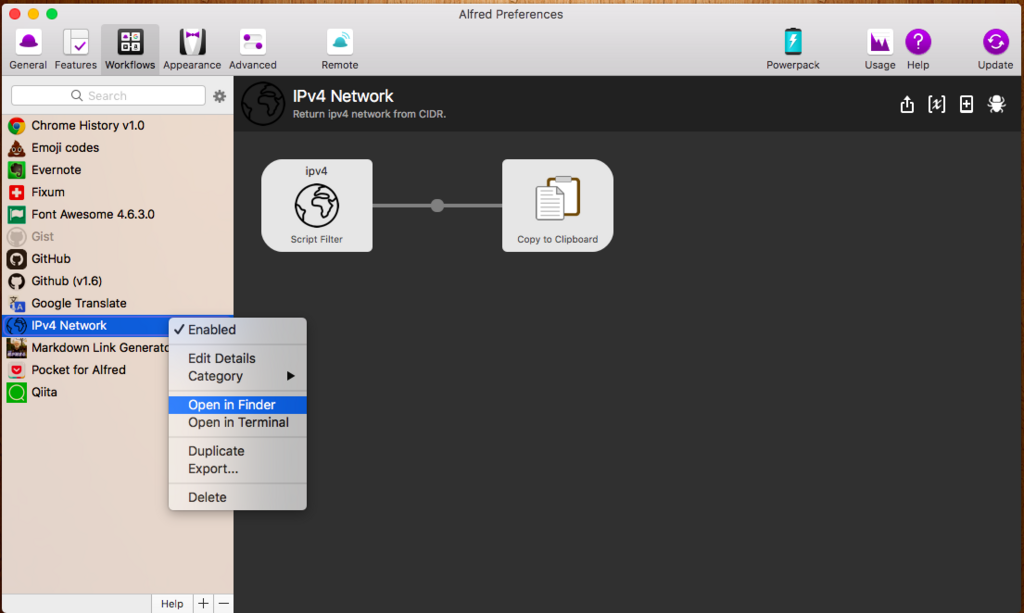
Task: Click the workflow list gear icon
Action: coord(219,96)
